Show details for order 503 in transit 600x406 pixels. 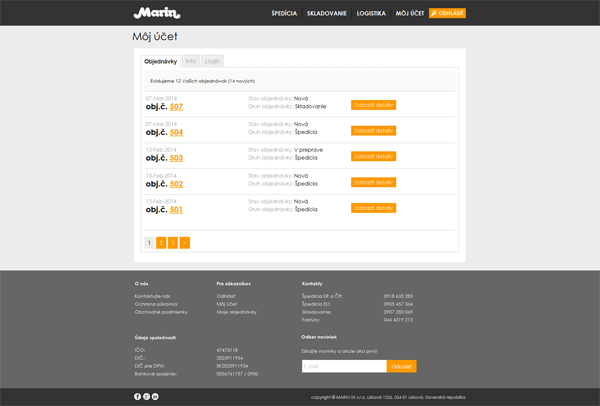[x=374, y=156]
